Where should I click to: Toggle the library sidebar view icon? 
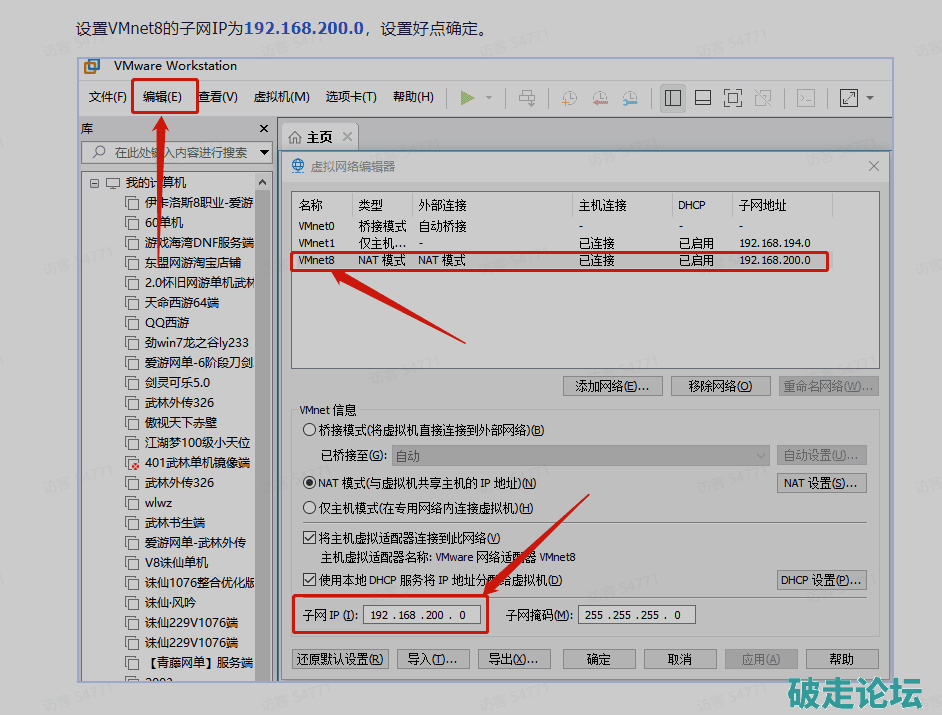point(673,98)
